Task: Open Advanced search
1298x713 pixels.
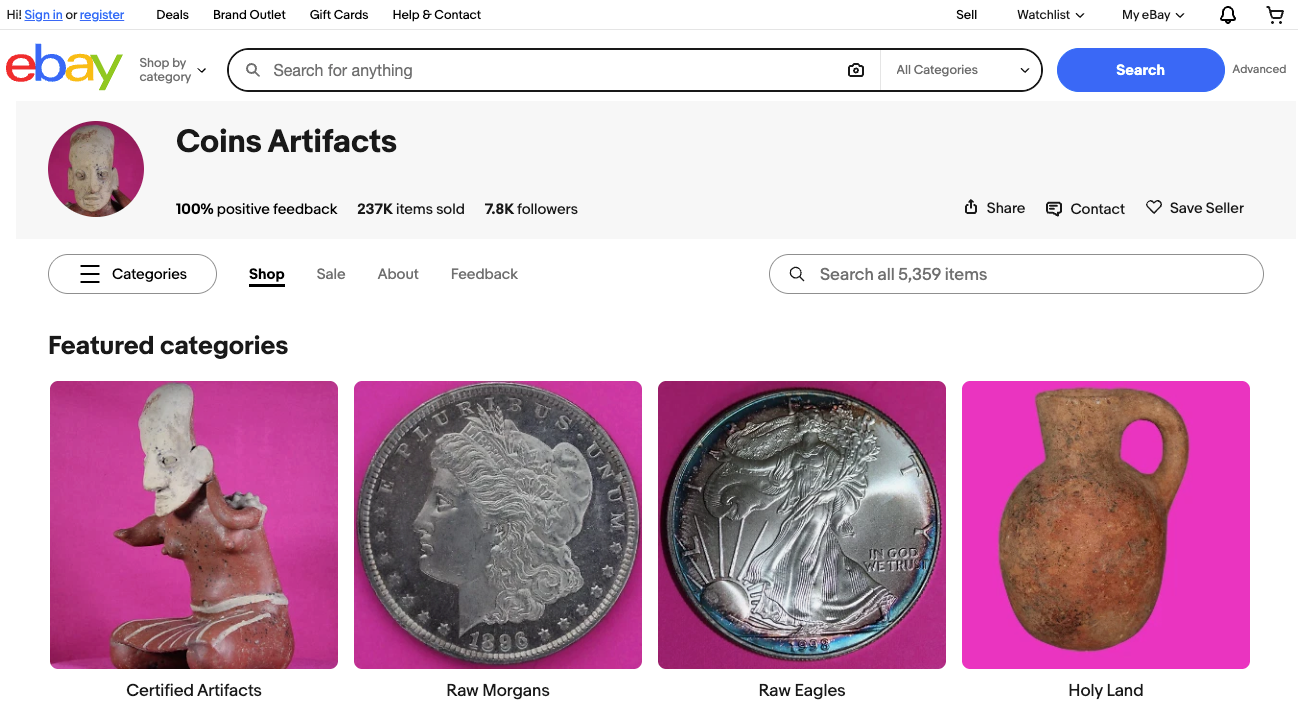Action: coord(1258,69)
